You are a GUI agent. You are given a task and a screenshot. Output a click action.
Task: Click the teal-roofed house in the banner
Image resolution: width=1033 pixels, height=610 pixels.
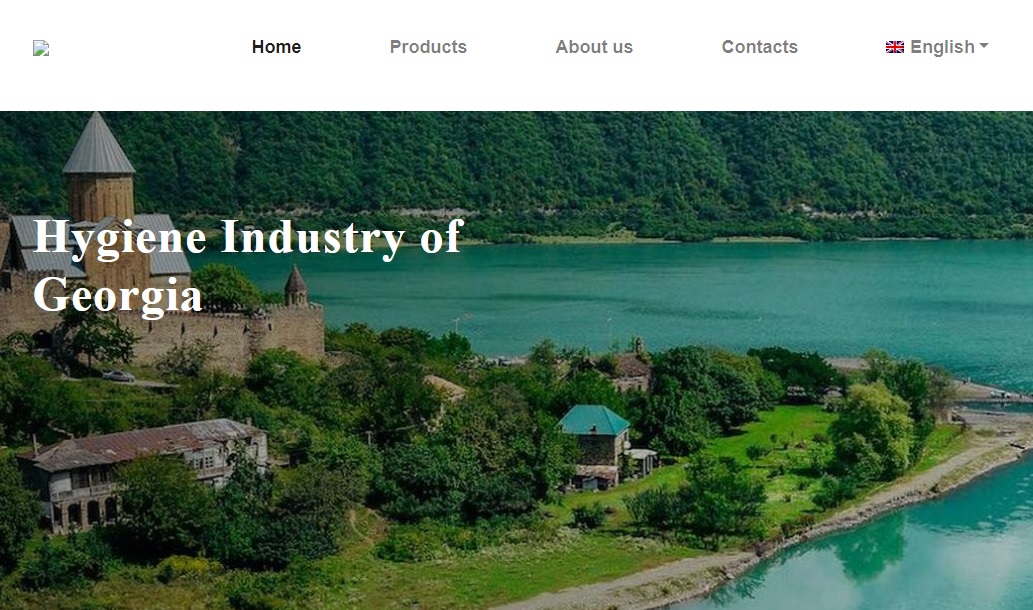click(x=596, y=447)
